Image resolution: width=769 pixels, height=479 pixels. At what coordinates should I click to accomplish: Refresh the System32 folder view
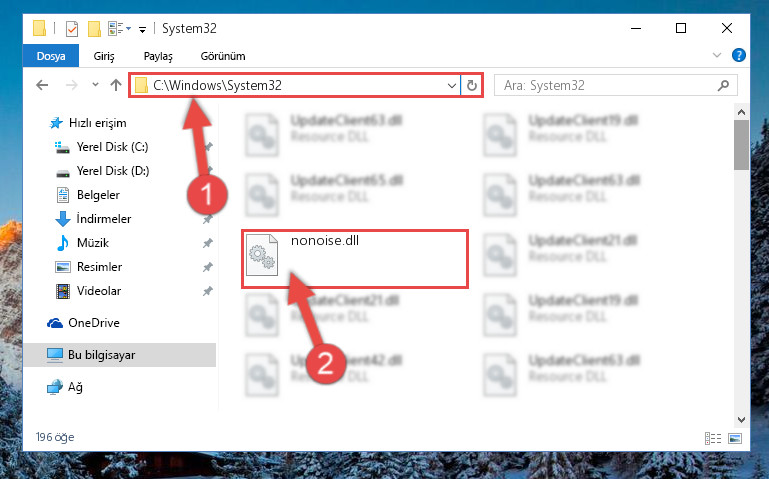pos(472,85)
